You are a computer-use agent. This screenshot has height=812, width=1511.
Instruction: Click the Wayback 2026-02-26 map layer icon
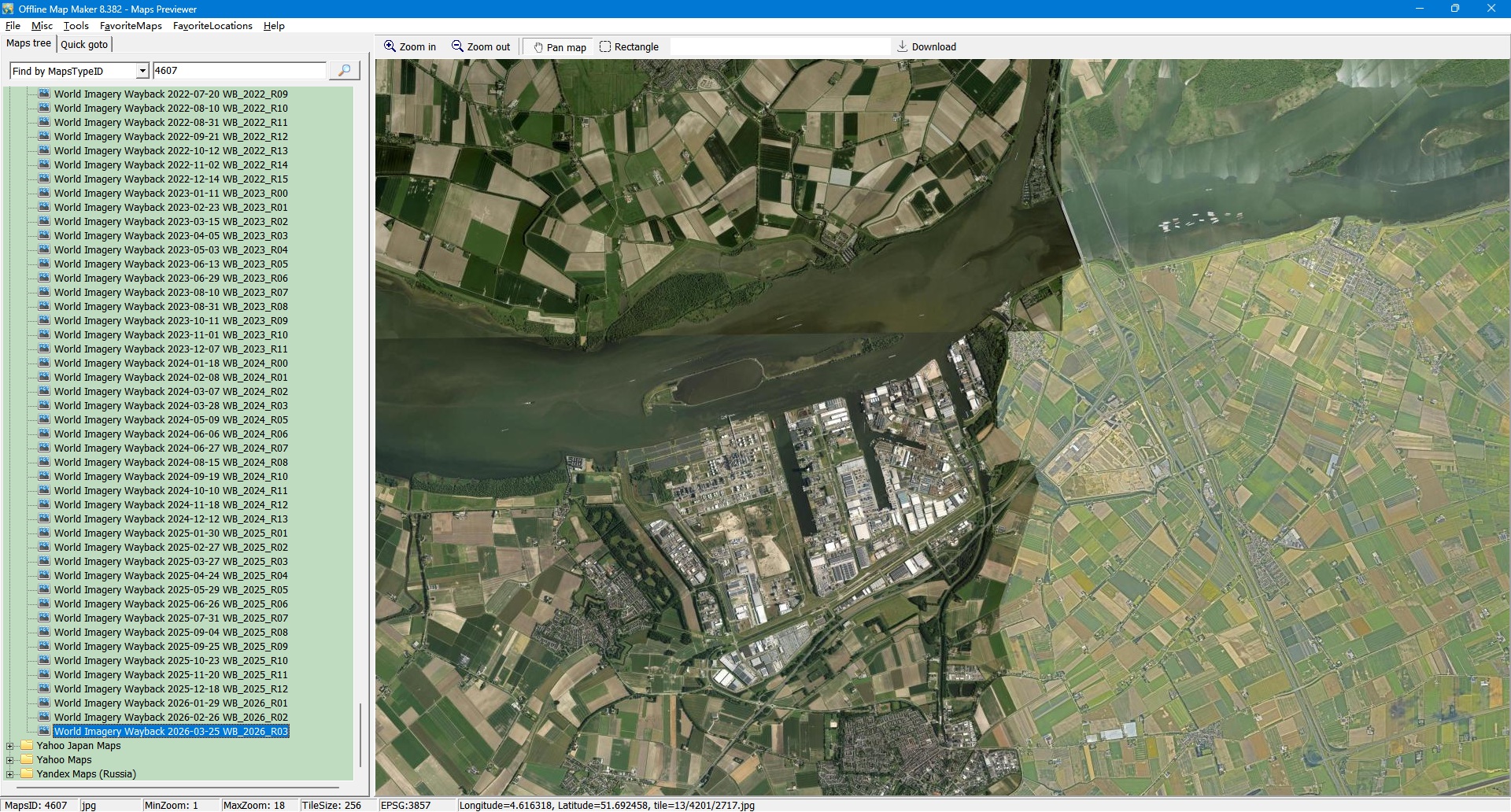44,718
